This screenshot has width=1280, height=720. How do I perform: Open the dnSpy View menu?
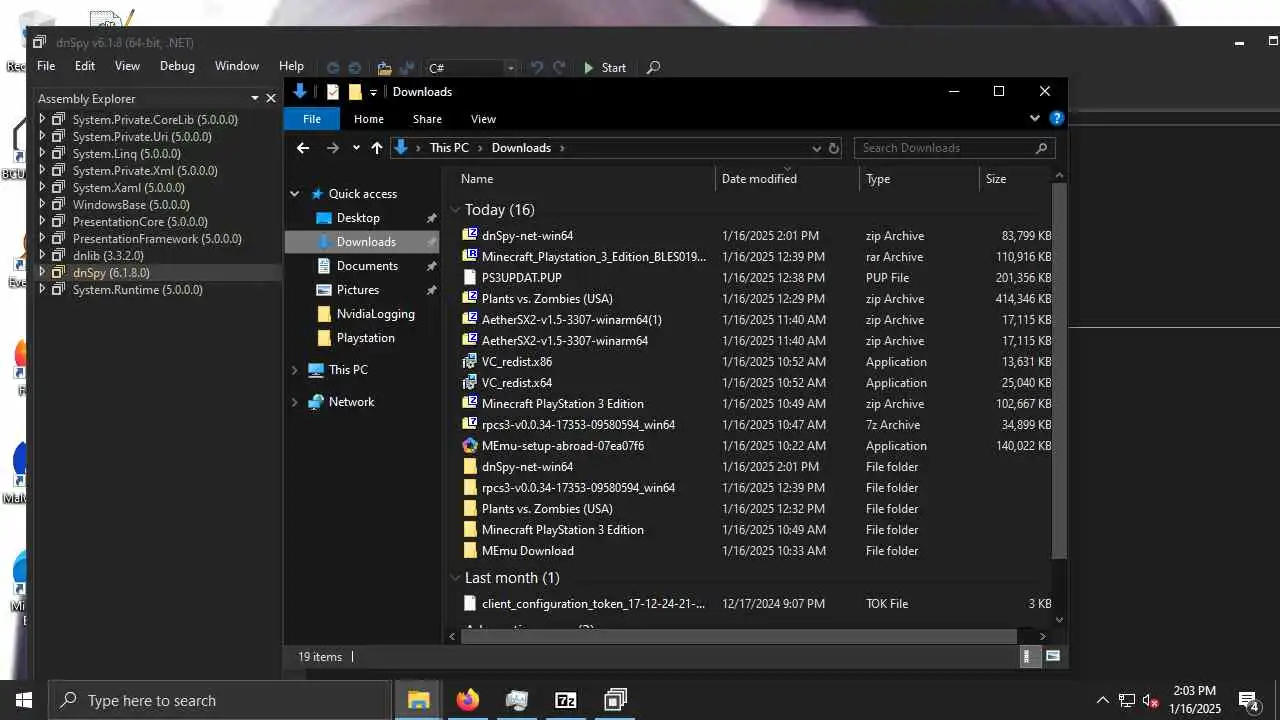(127, 66)
